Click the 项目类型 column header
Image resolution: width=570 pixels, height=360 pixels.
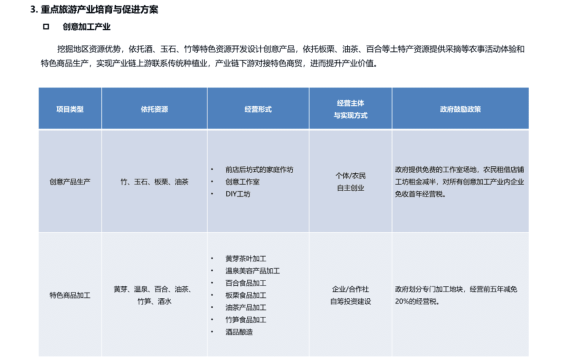[x=70, y=109]
